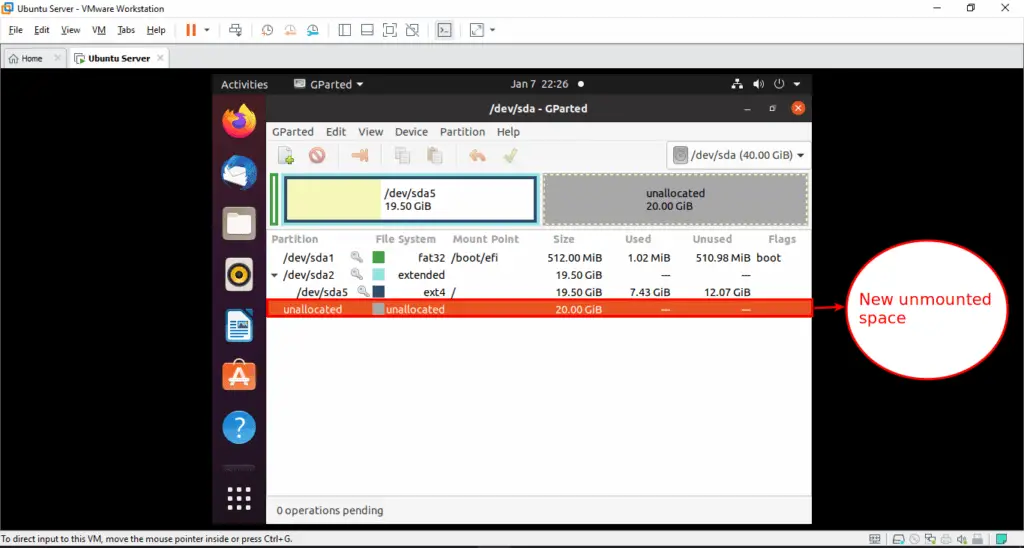
Task: Open Rhythmbox from the Ubuntu dock
Action: [x=239, y=275]
